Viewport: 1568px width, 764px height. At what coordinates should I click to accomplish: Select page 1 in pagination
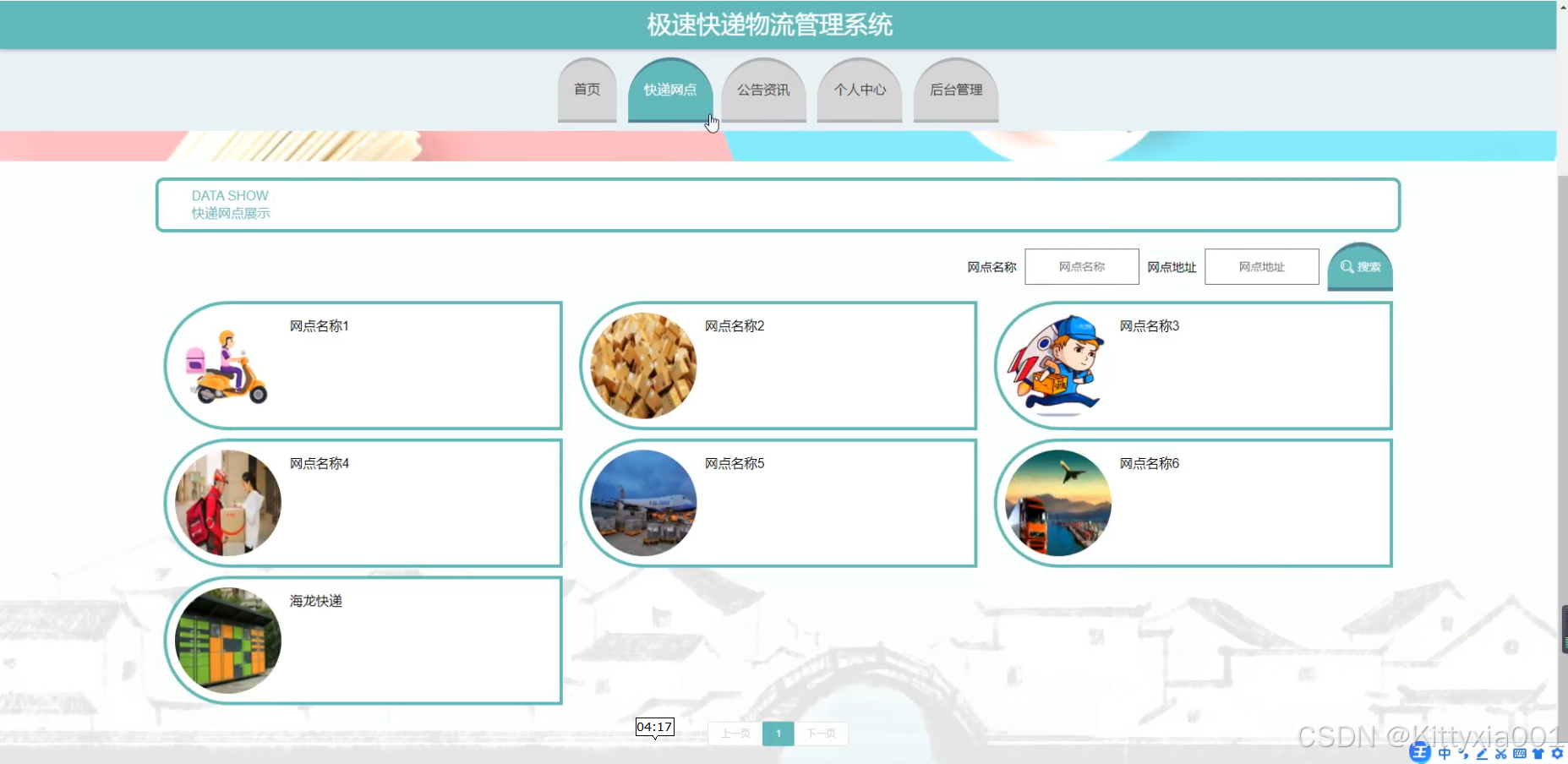tap(779, 734)
